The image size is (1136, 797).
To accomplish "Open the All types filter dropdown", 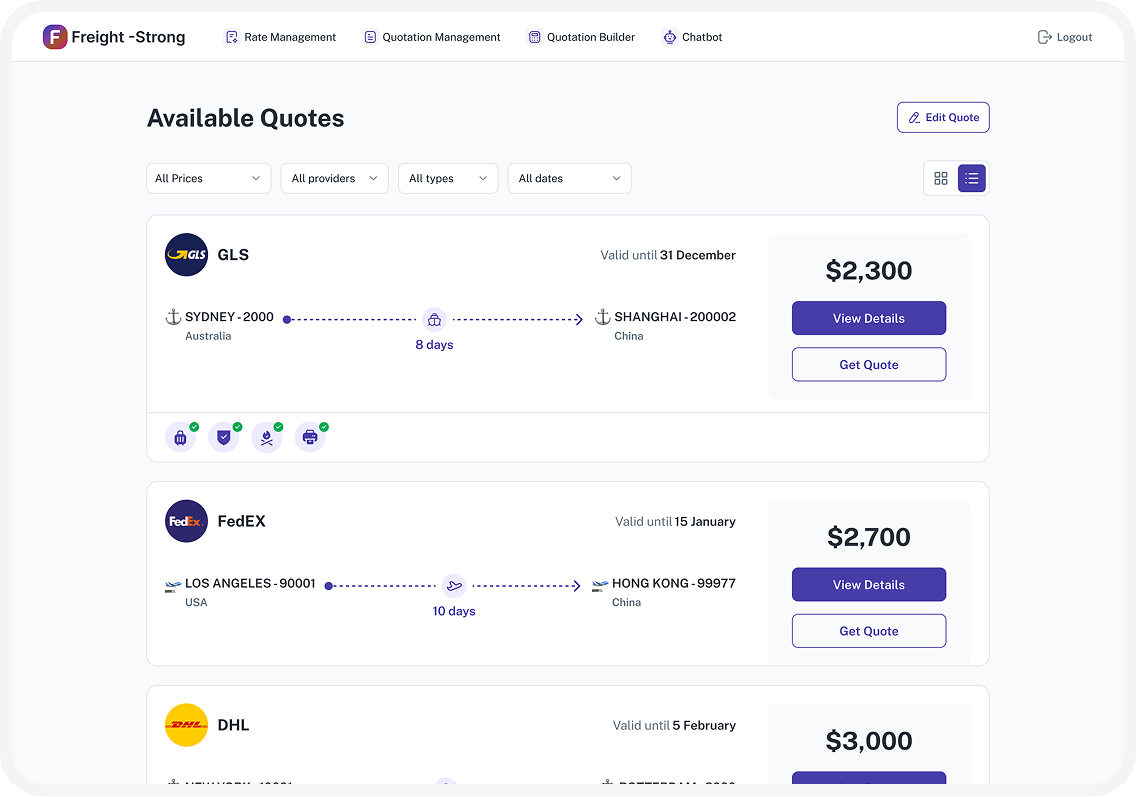I will point(448,178).
